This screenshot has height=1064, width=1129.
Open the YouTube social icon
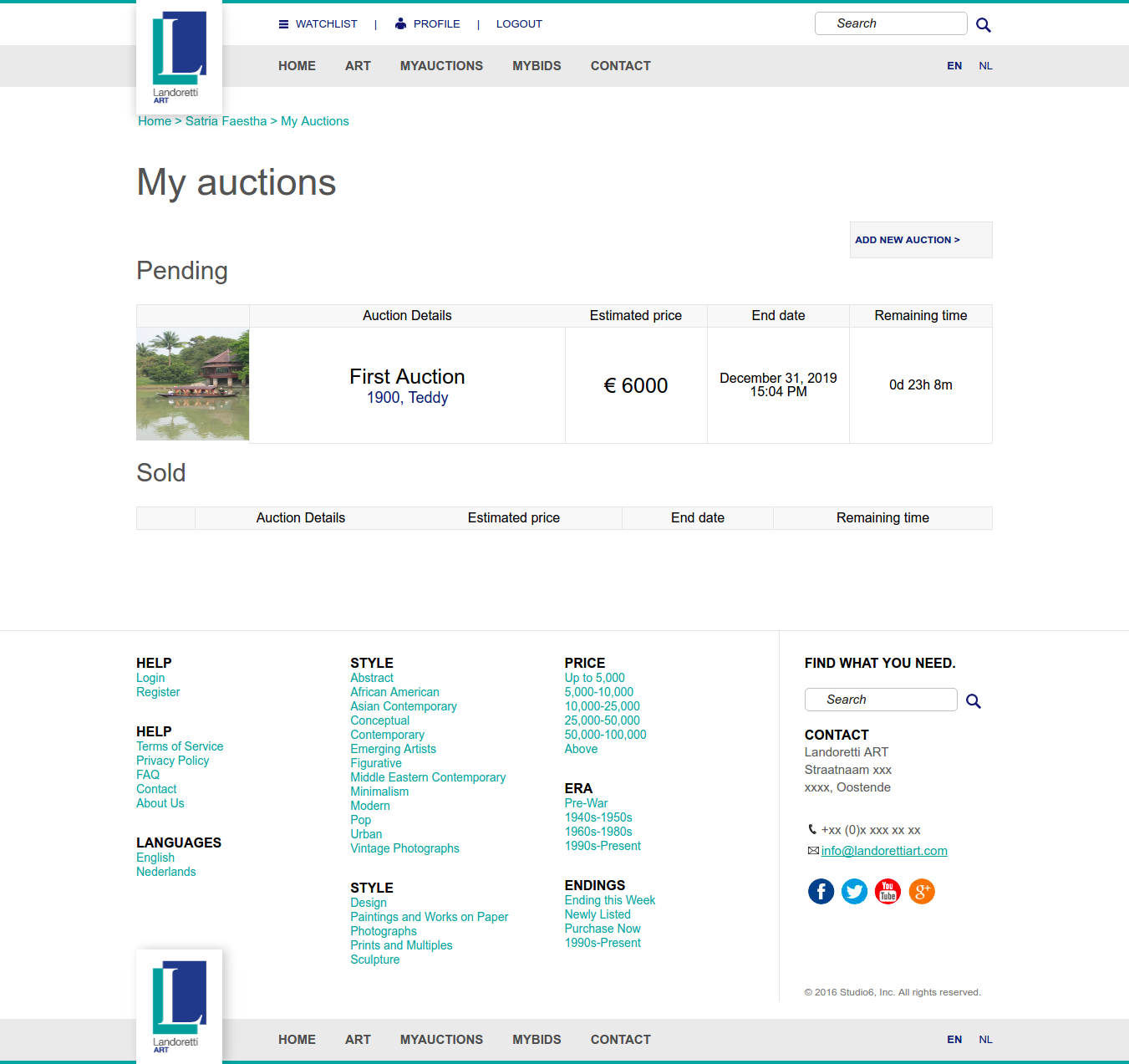click(x=887, y=892)
